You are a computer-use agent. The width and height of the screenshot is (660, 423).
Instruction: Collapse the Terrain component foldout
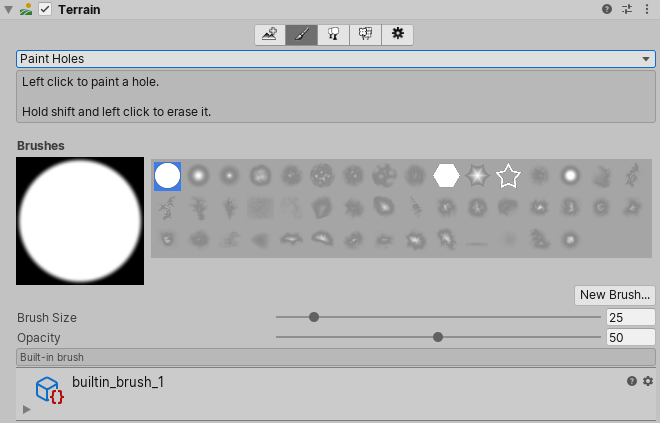tap(9, 9)
